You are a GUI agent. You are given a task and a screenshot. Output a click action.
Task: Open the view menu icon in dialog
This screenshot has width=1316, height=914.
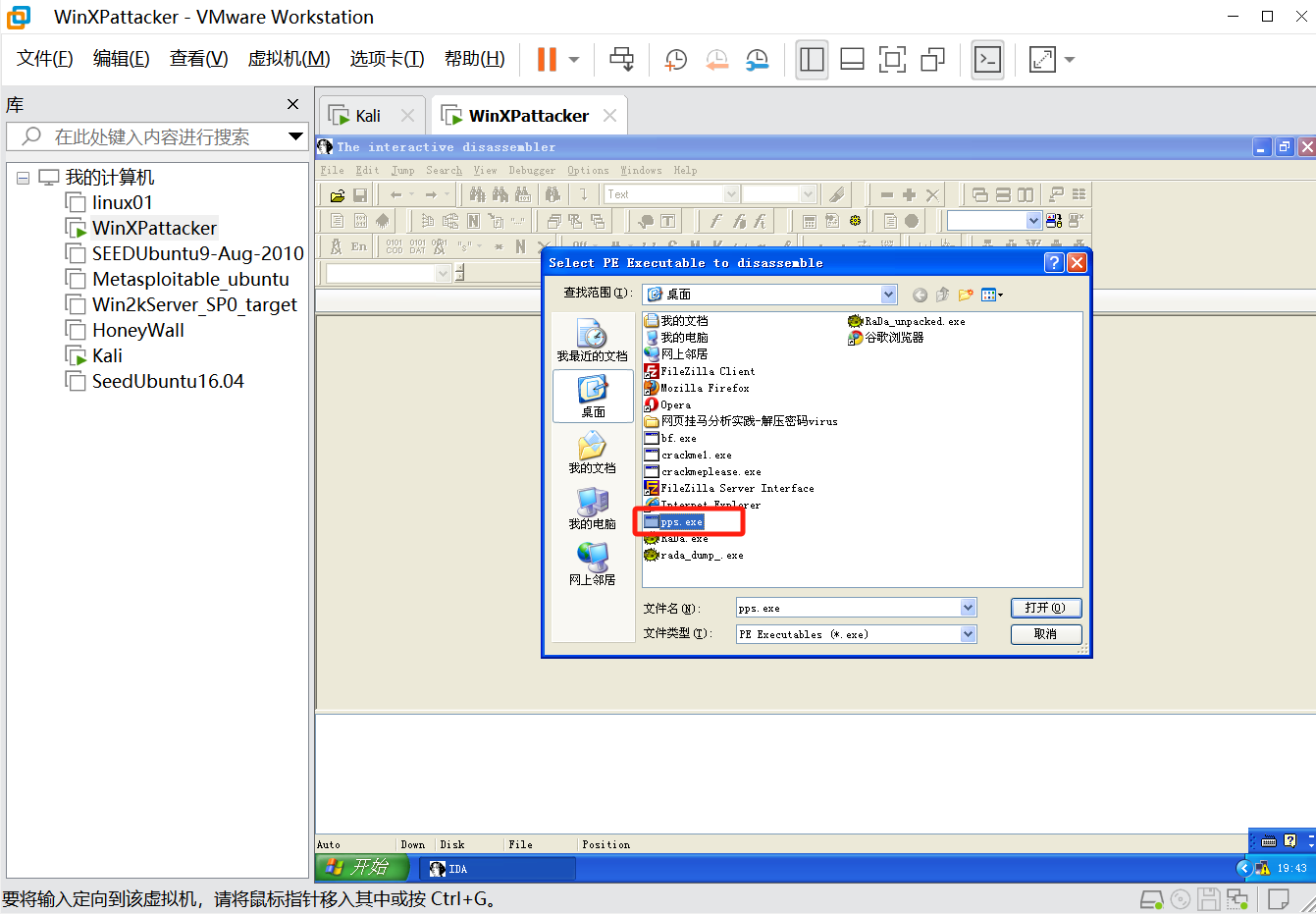pyautogui.click(x=992, y=295)
